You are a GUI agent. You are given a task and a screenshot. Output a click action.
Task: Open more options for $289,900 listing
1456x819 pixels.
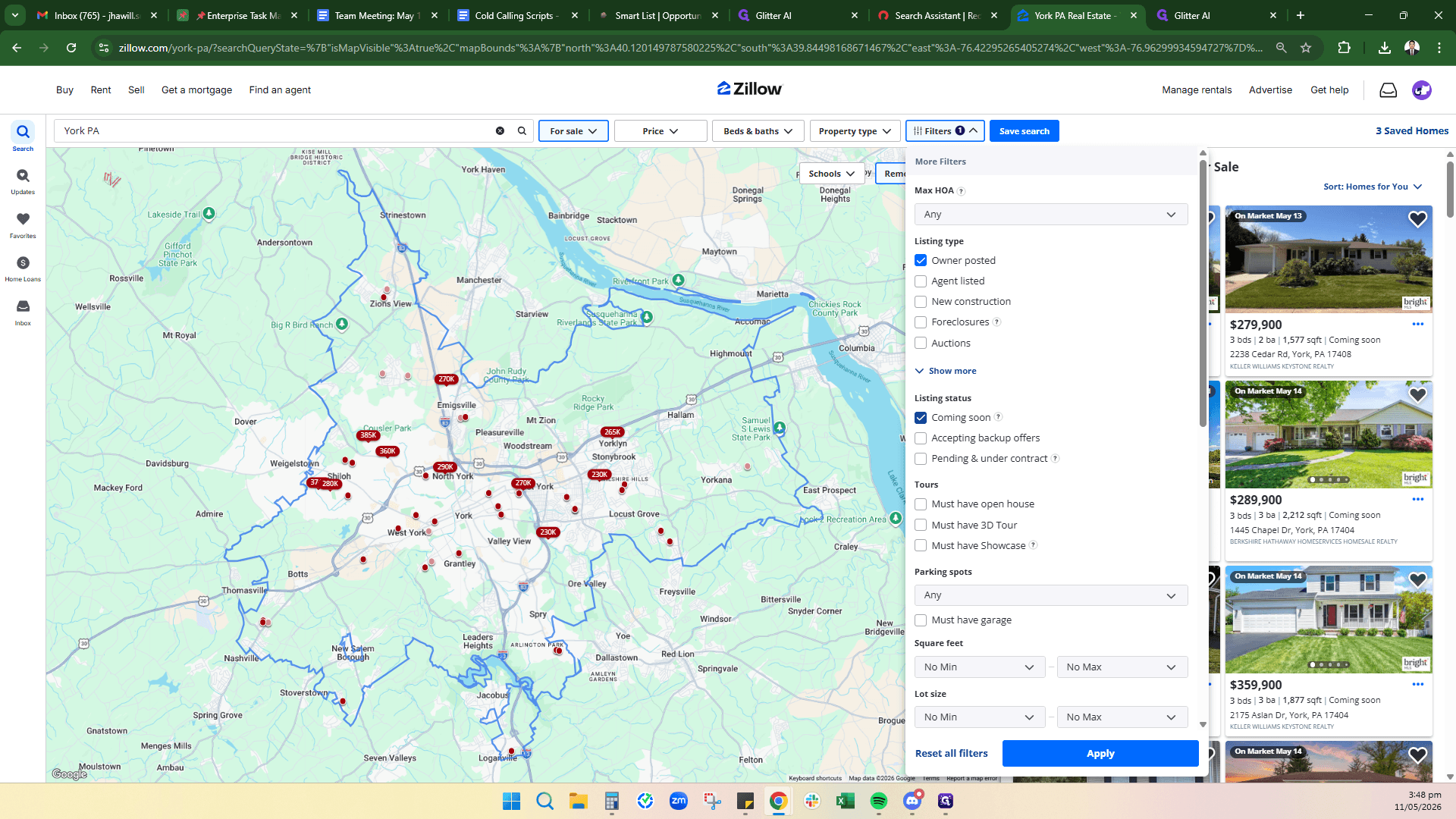click(1417, 499)
